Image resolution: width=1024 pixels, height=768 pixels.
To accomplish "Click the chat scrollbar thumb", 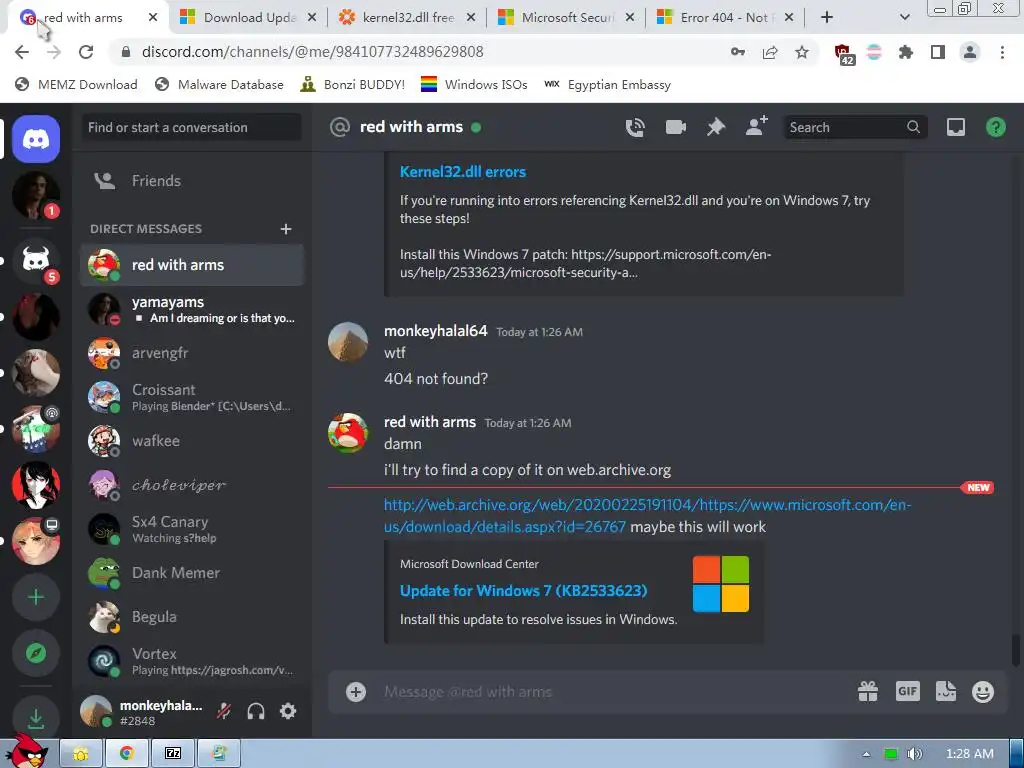I will (1016, 650).
